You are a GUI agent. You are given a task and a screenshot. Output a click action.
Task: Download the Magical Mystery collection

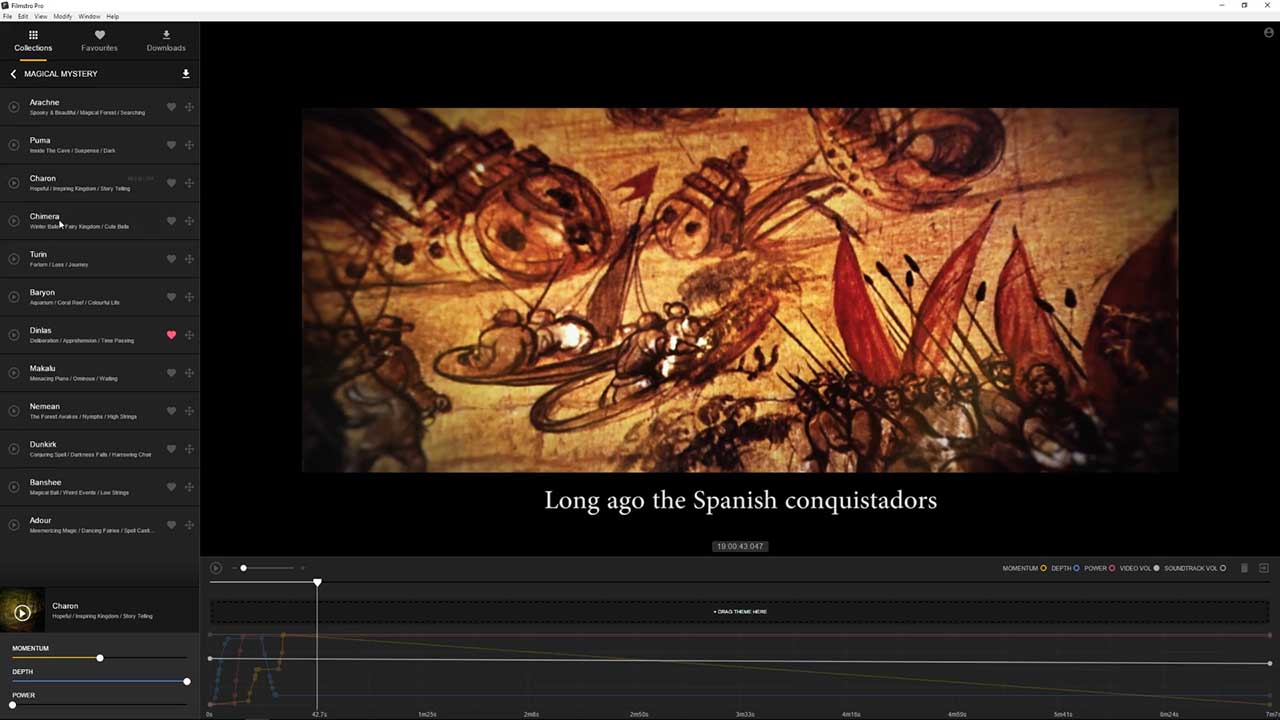click(x=186, y=73)
